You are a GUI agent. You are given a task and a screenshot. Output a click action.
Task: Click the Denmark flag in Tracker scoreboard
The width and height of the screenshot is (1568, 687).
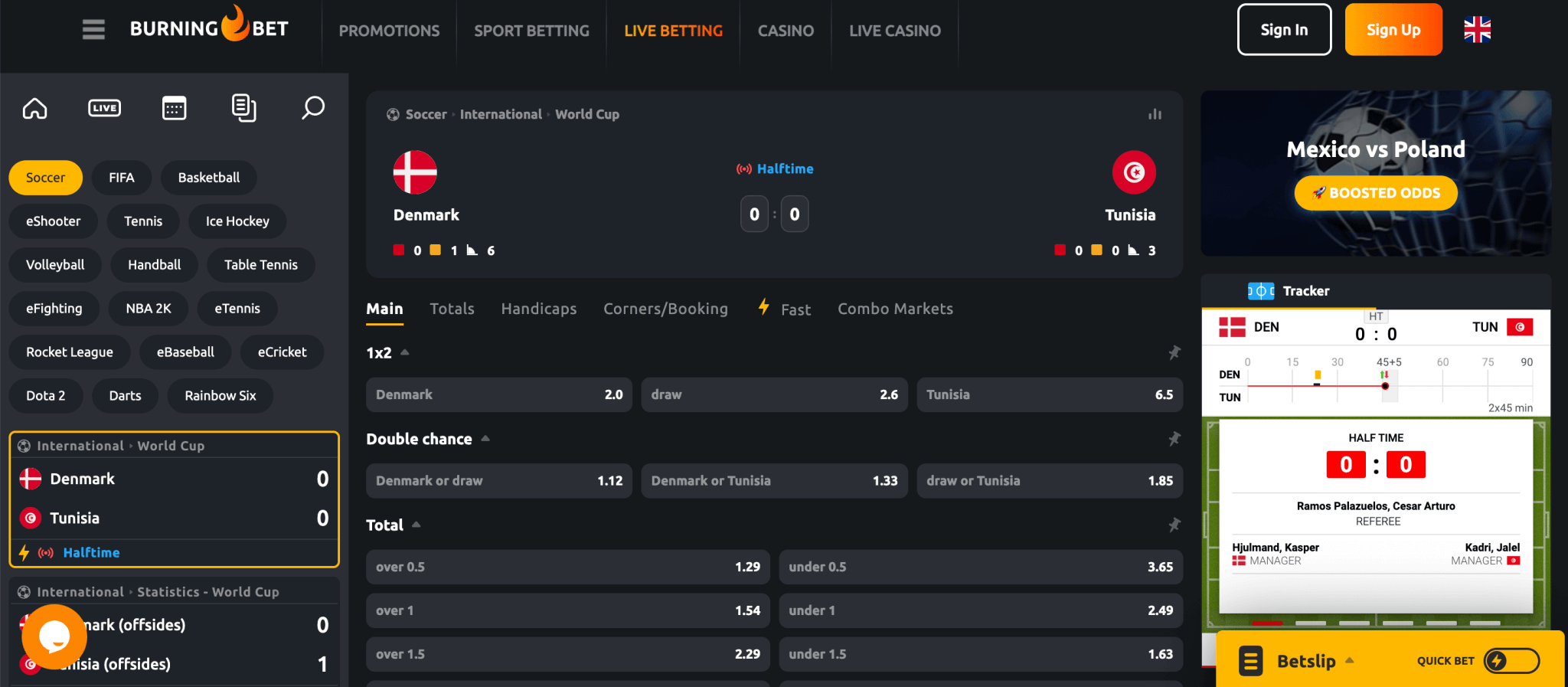click(1232, 327)
